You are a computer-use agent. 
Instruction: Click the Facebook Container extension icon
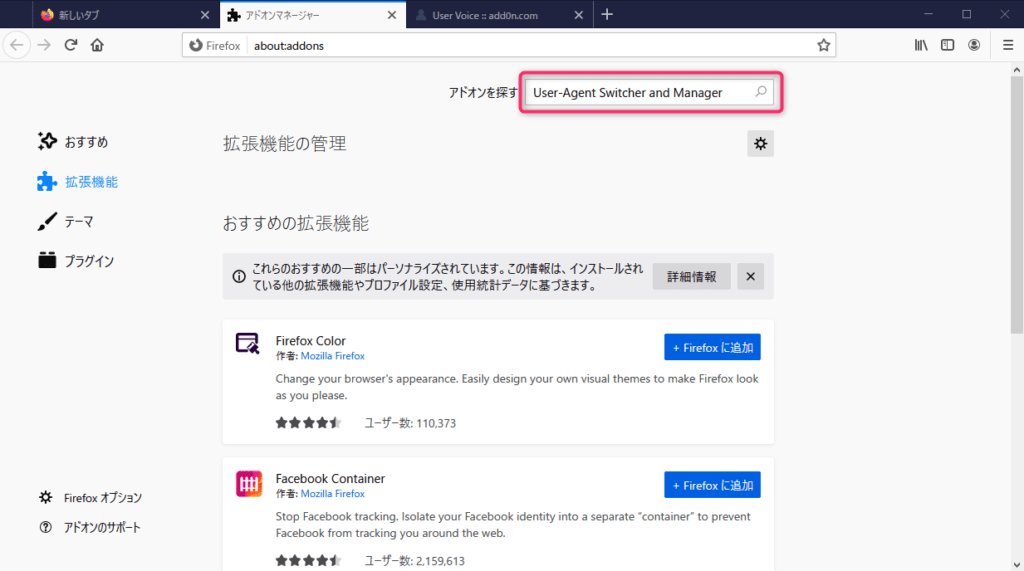pos(249,484)
